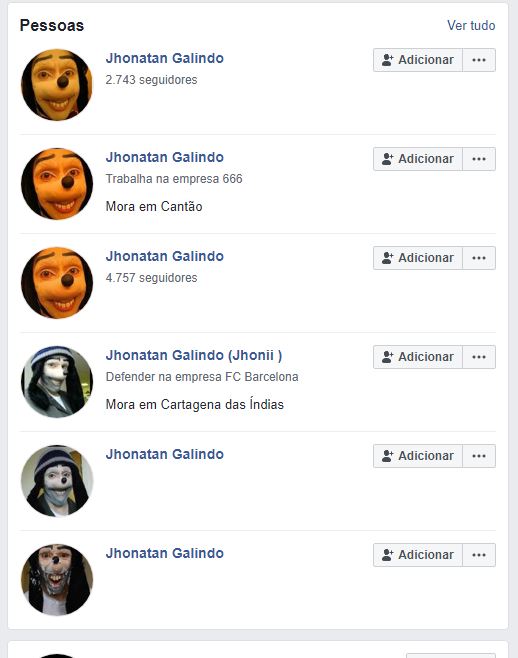The image size is (518, 658).
Task: Select the profile picture of the fifth Jhonatan Galindo
Action: click(57, 481)
